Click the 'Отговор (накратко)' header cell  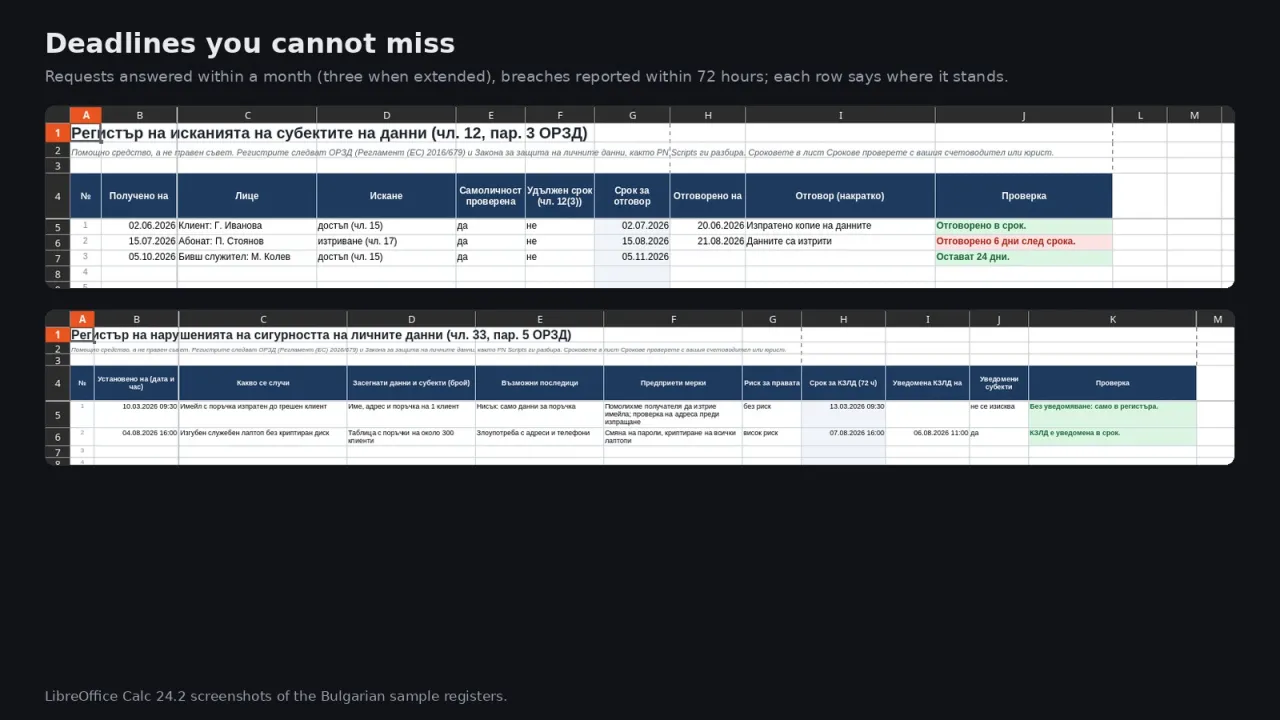(x=840, y=196)
